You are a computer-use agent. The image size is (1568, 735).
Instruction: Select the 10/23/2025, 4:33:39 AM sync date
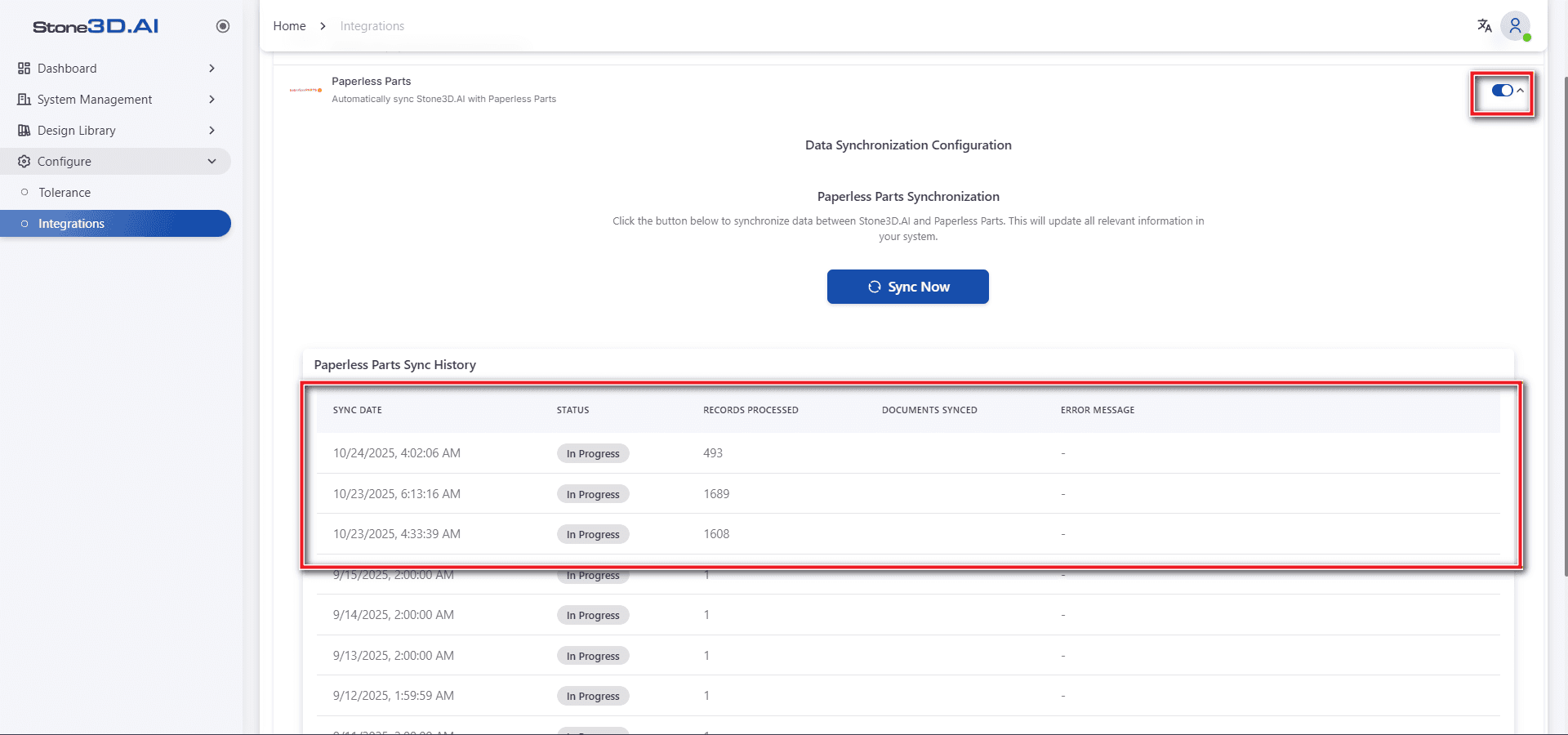pyautogui.click(x=397, y=534)
